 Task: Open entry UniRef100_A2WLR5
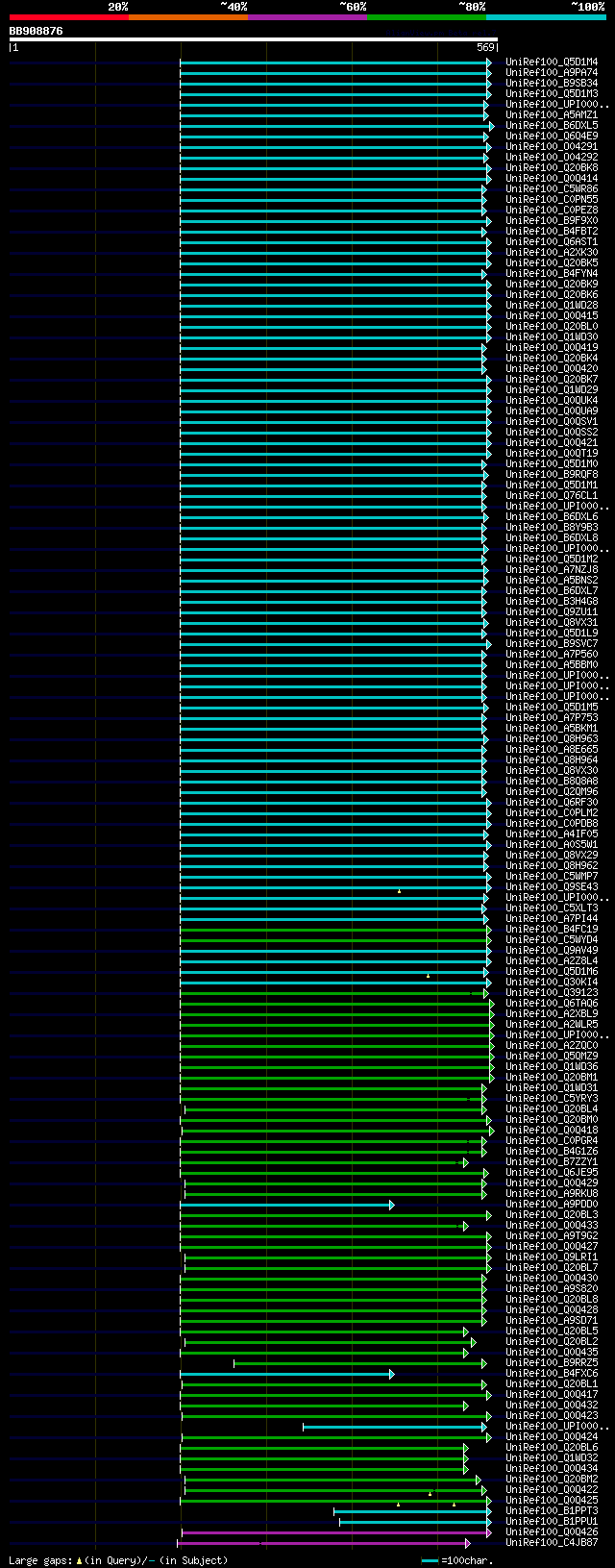[x=552, y=1025]
